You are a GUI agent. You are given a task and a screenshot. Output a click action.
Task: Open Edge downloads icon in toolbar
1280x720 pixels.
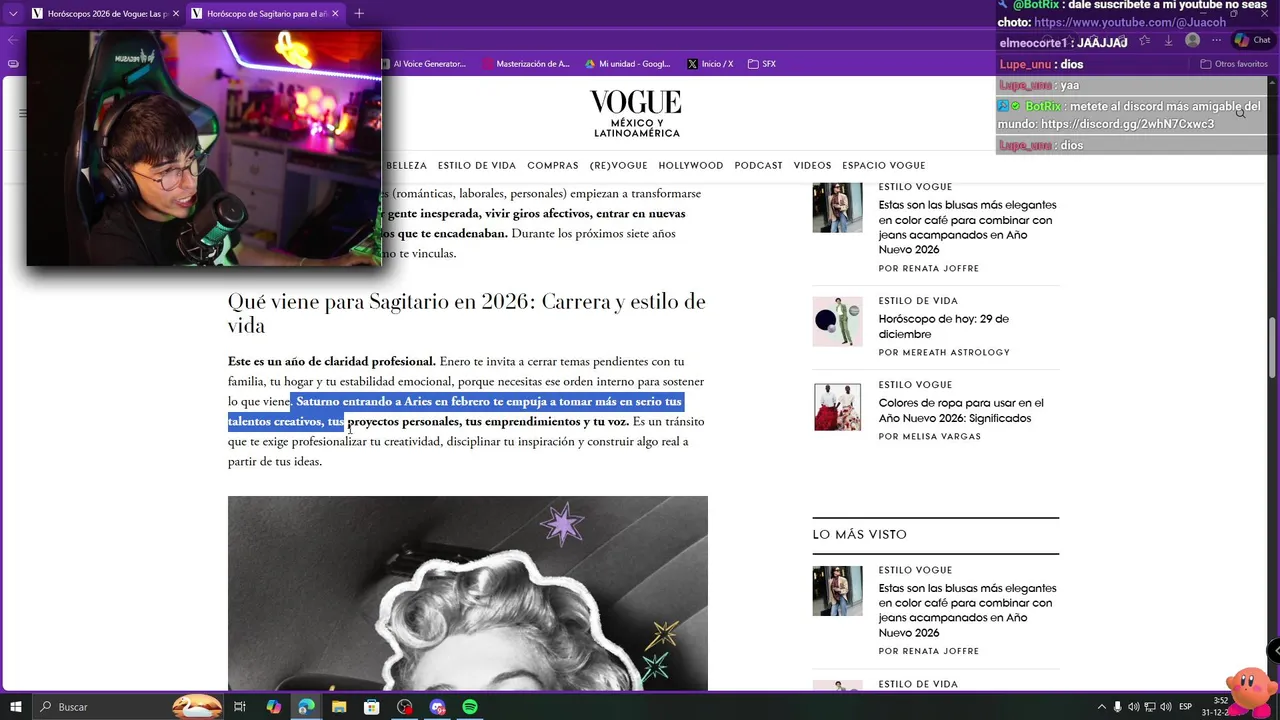click(x=1168, y=40)
